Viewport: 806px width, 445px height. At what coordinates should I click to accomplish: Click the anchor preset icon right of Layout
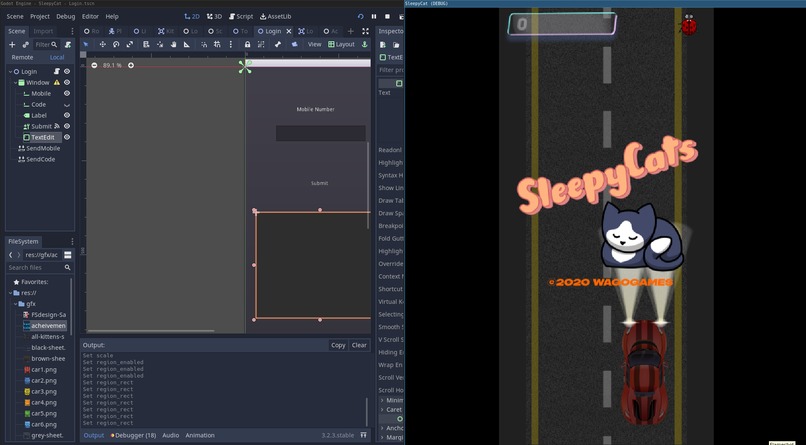coord(364,45)
